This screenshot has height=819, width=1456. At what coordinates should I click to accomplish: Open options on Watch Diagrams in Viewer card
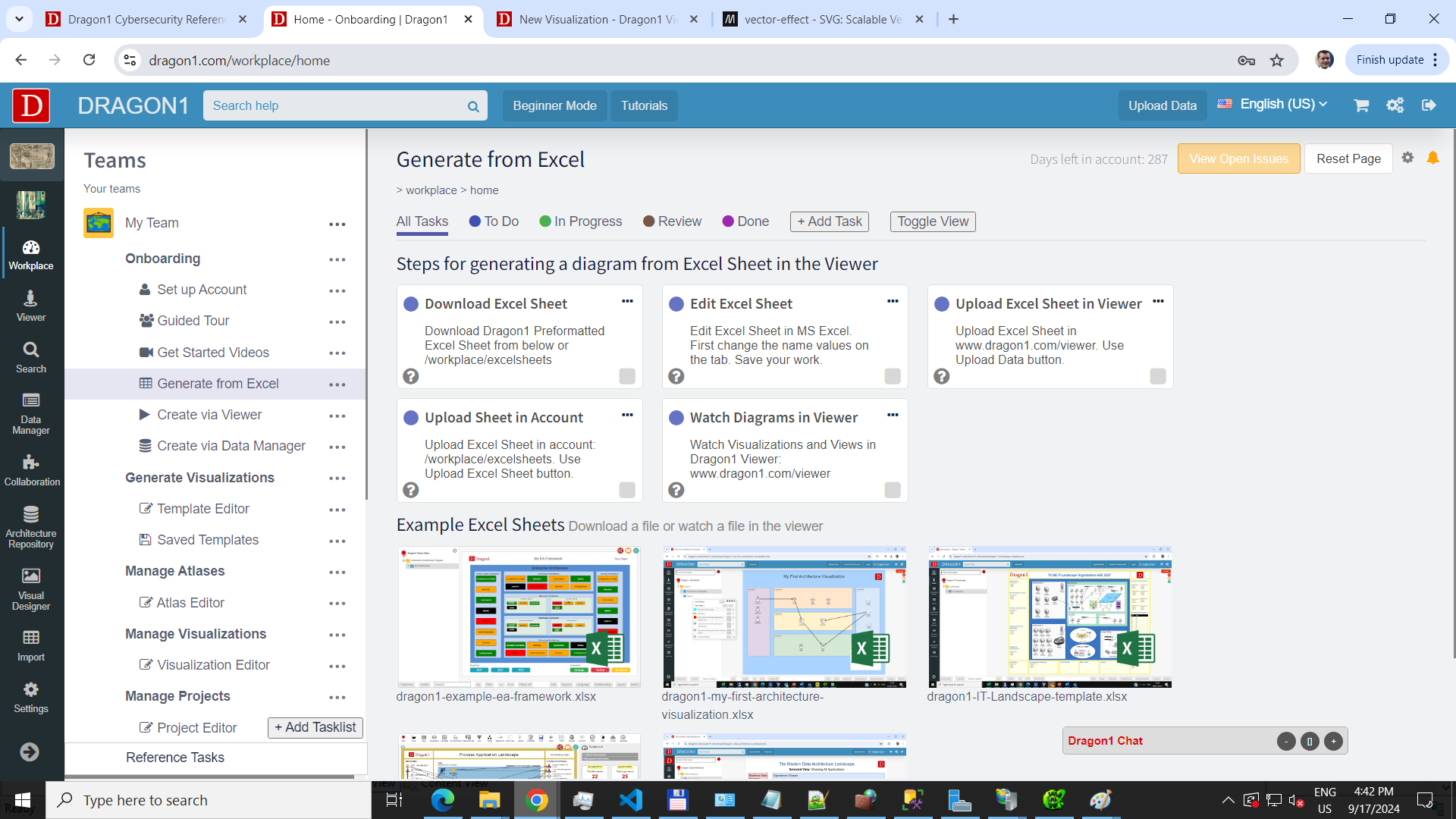(893, 415)
